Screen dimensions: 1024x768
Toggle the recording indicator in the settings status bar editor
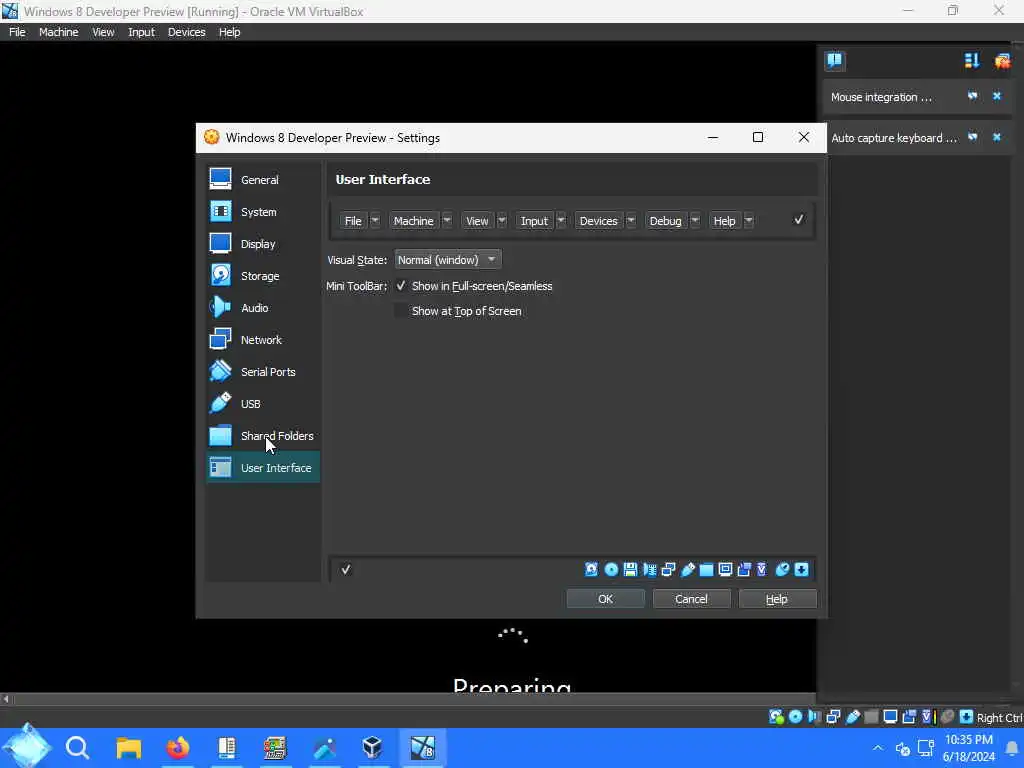(744, 569)
